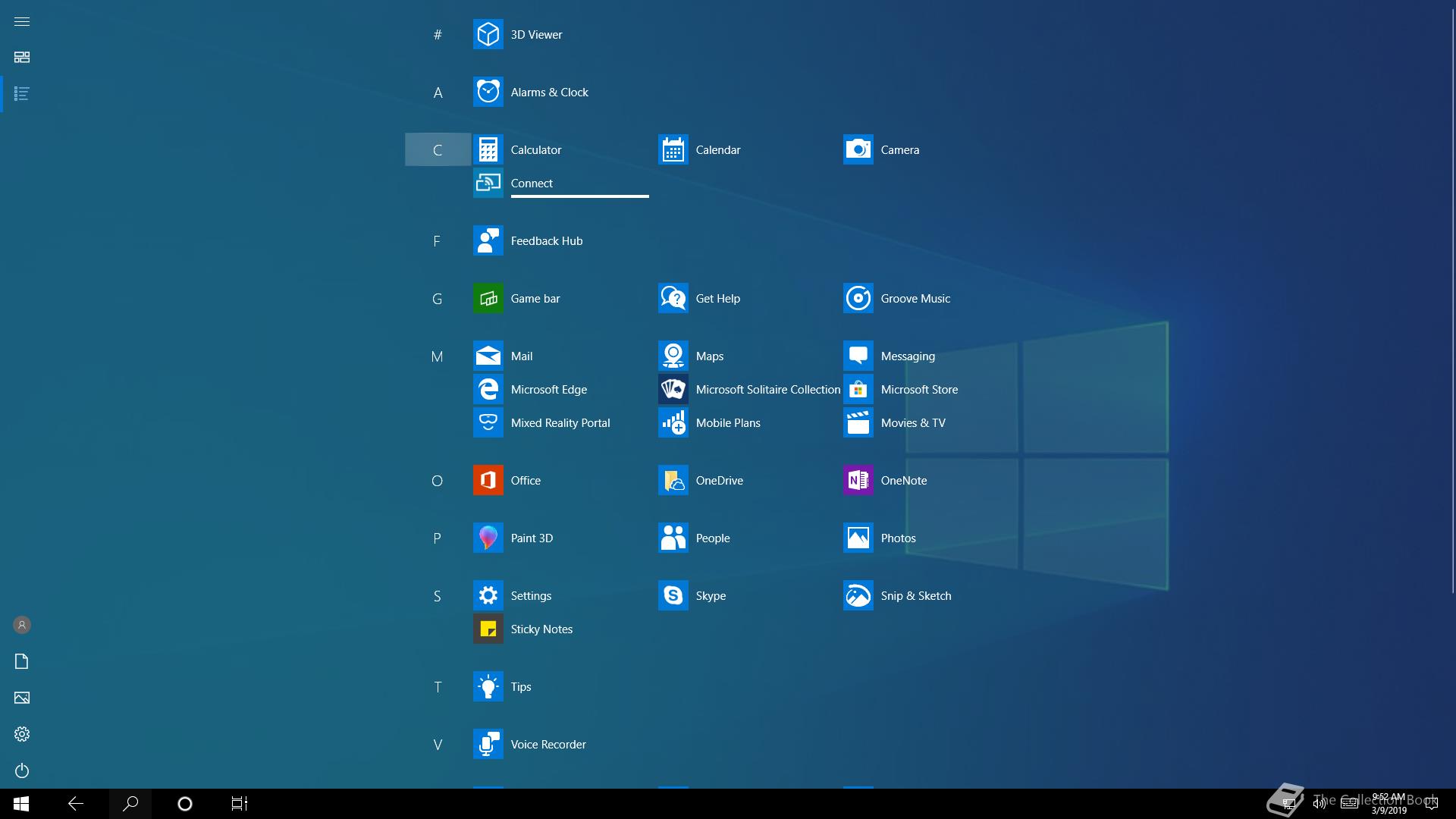This screenshot has height=819, width=1456.
Task: Open the Voice Recorder icon
Action: pos(488,744)
